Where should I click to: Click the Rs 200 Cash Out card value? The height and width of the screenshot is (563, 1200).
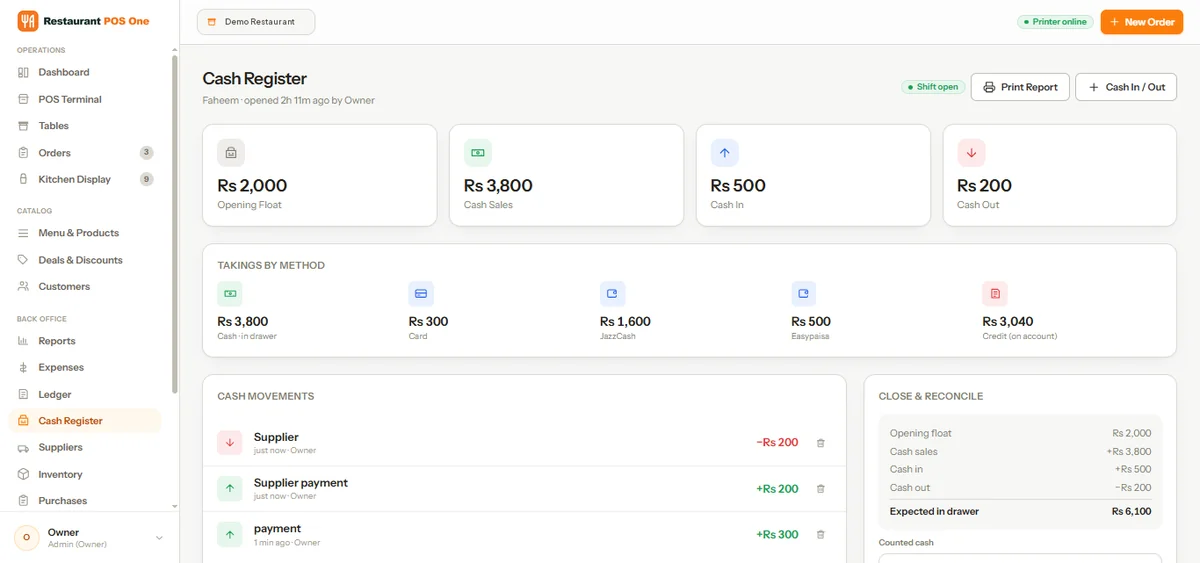[x=984, y=186]
